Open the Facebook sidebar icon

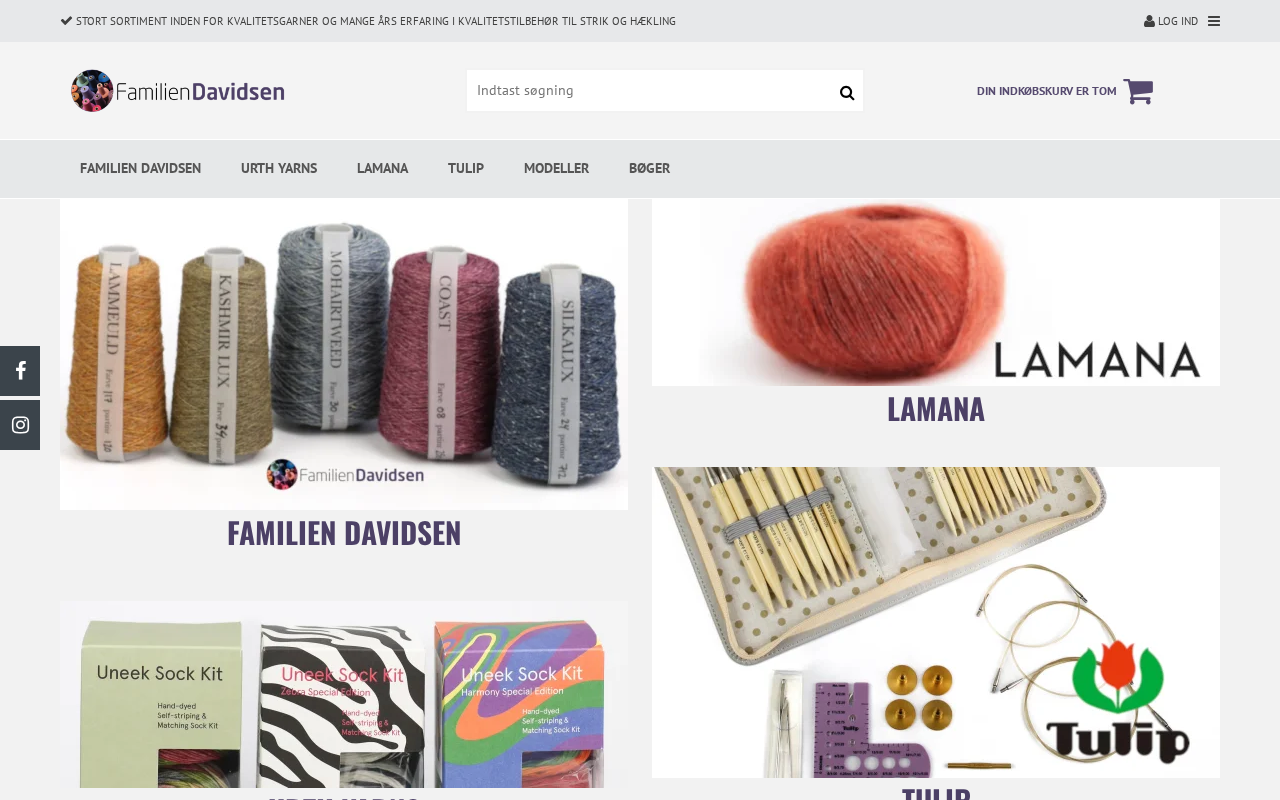(x=20, y=371)
